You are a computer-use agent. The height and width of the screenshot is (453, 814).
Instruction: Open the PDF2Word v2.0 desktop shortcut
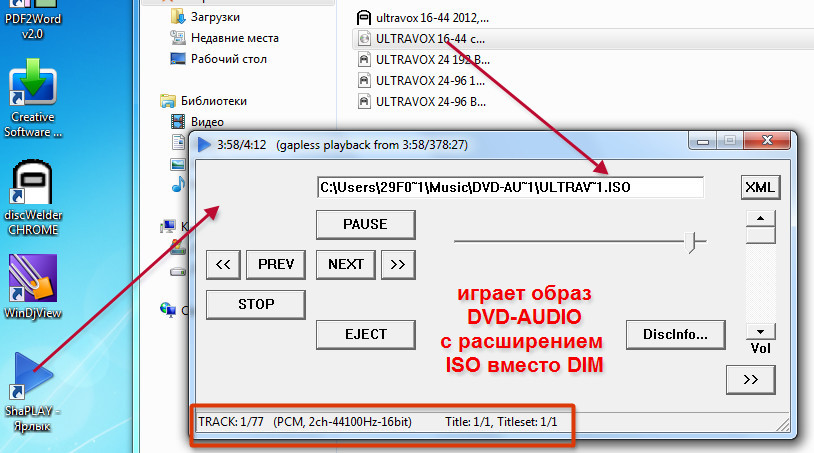(x=32, y=20)
